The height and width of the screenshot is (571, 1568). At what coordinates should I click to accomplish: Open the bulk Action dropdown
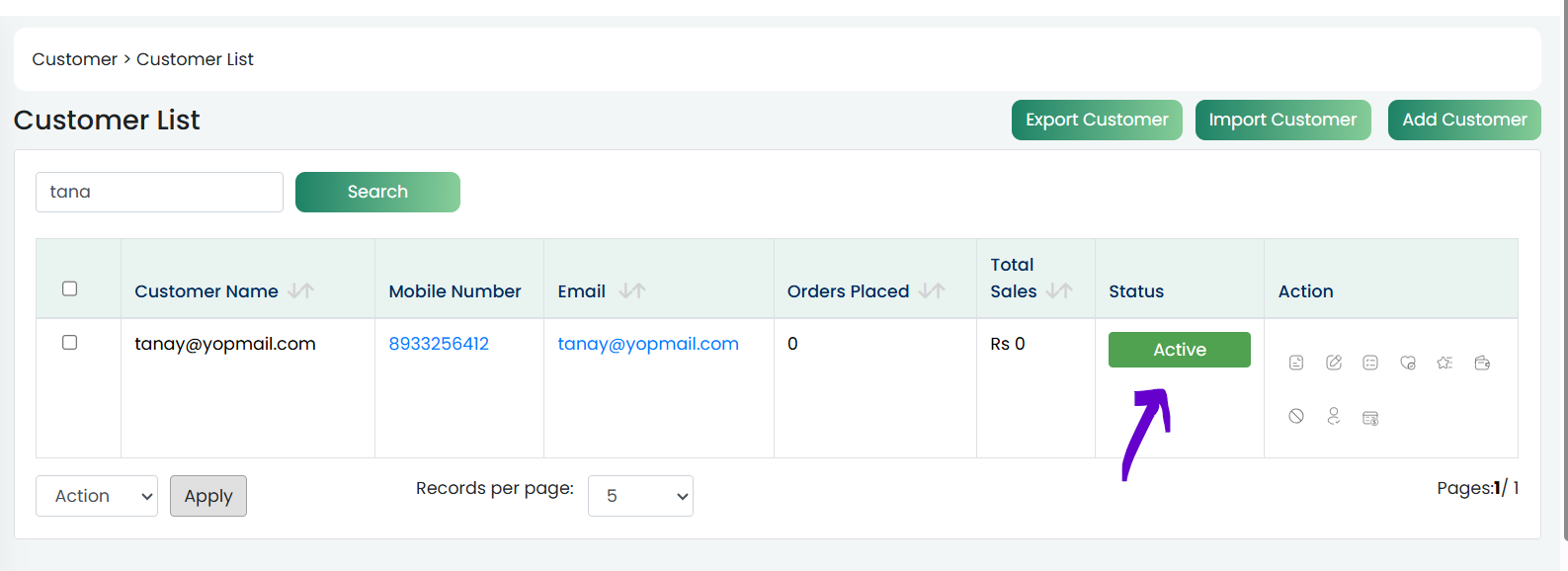(x=97, y=496)
